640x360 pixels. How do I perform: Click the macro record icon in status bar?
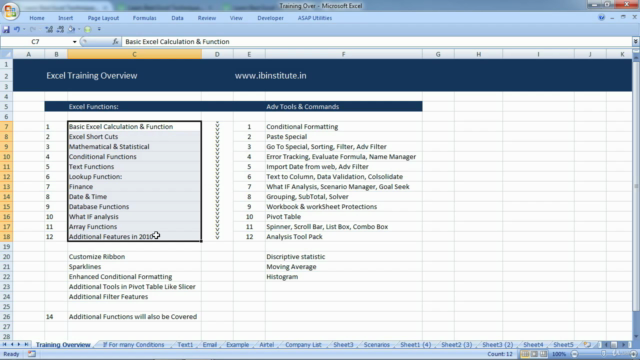coord(31,354)
